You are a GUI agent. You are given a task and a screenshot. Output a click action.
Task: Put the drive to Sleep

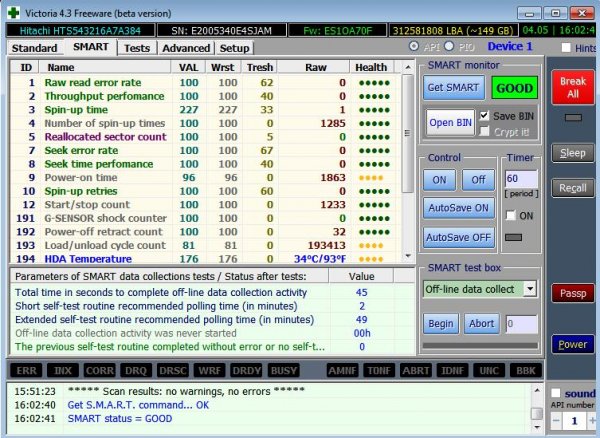(573, 153)
